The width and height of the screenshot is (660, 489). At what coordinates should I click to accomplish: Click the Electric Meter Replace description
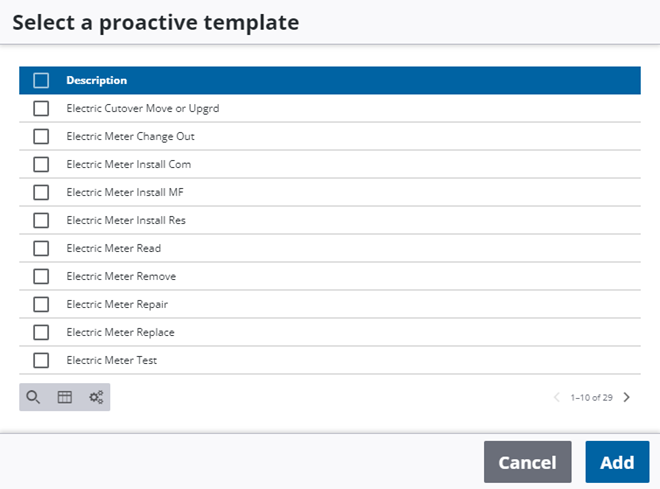pos(120,332)
